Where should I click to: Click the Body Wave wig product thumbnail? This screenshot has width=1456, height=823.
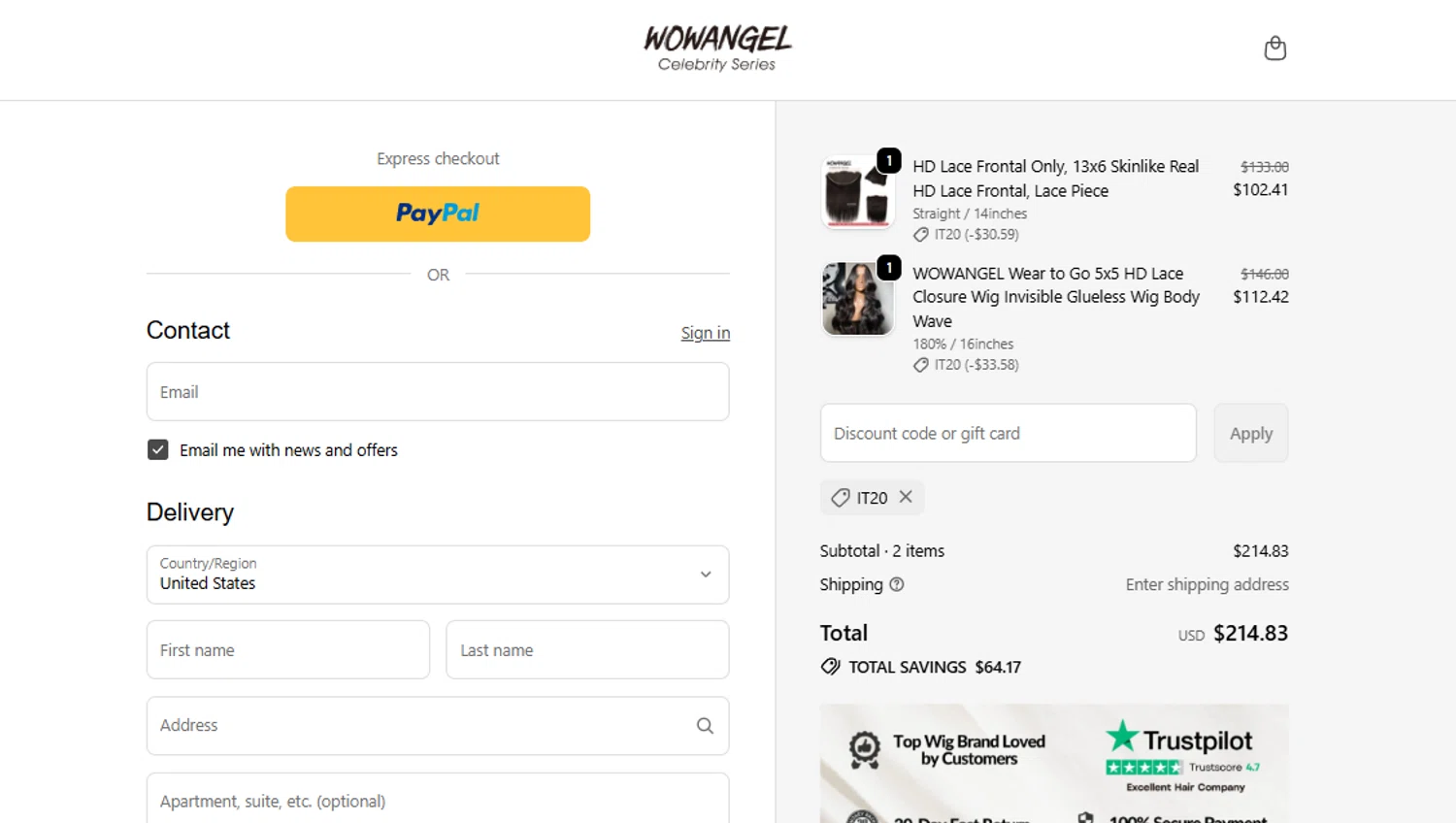[x=857, y=299]
